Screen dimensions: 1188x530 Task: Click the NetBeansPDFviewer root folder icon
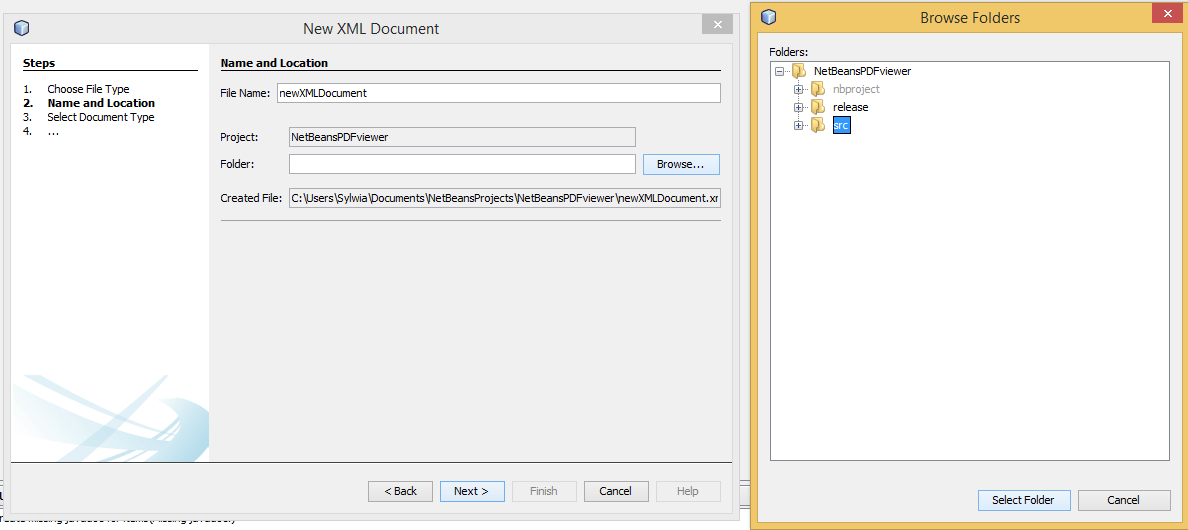(x=798, y=71)
